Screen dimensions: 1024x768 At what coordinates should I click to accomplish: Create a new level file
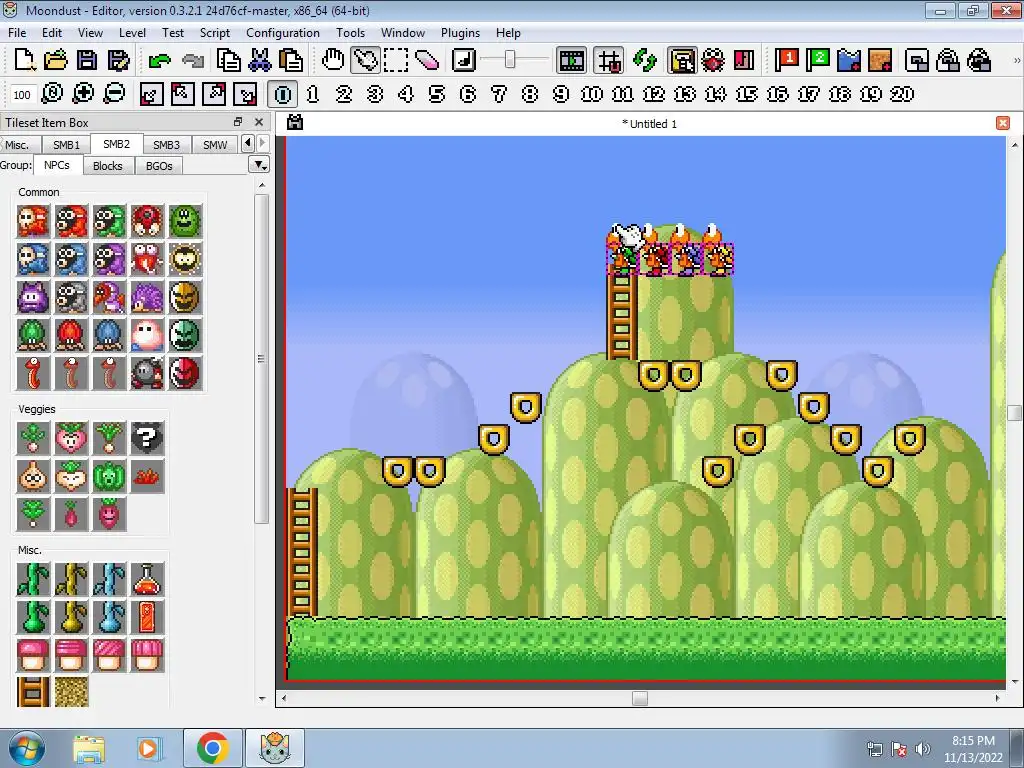tap(24, 60)
